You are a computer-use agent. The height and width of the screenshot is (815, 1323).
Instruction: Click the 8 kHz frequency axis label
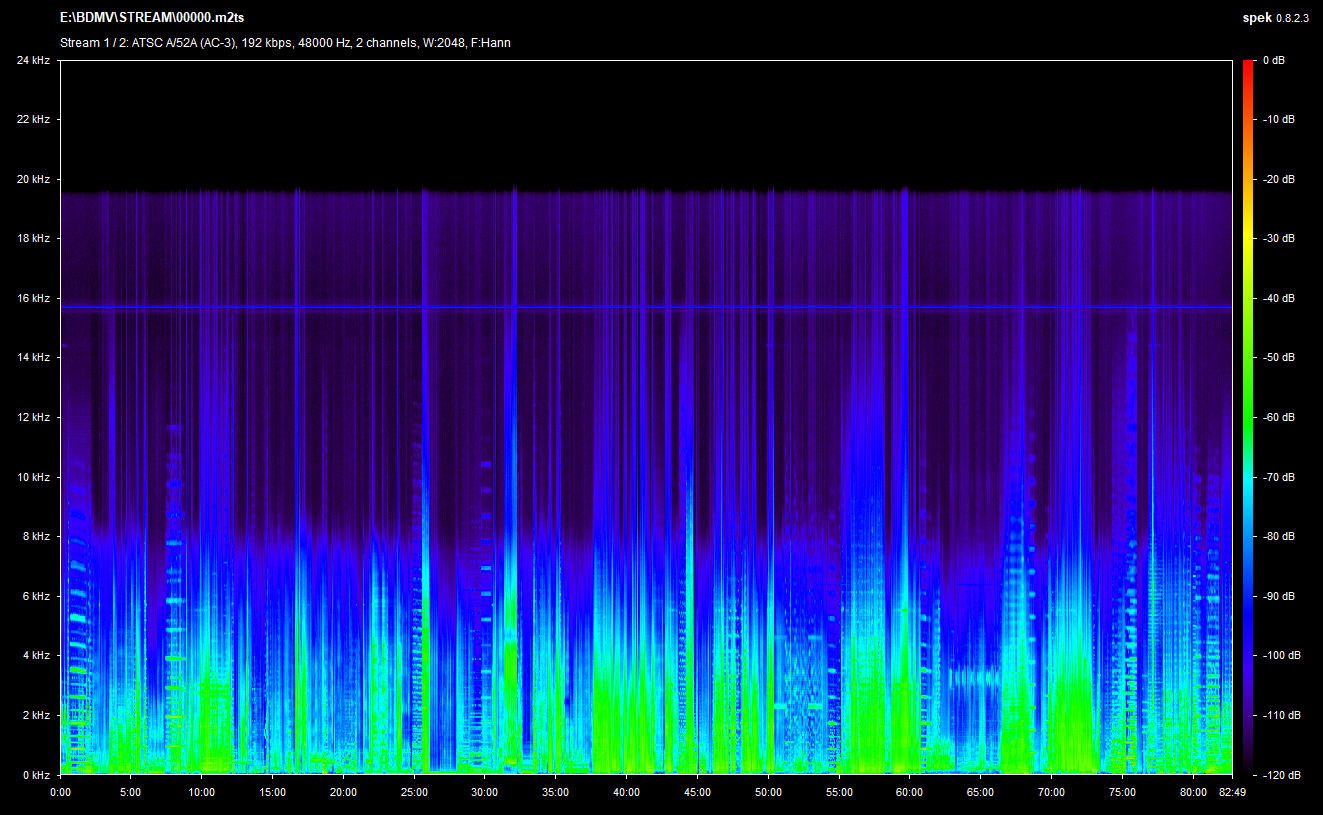click(x=35, y=537)
